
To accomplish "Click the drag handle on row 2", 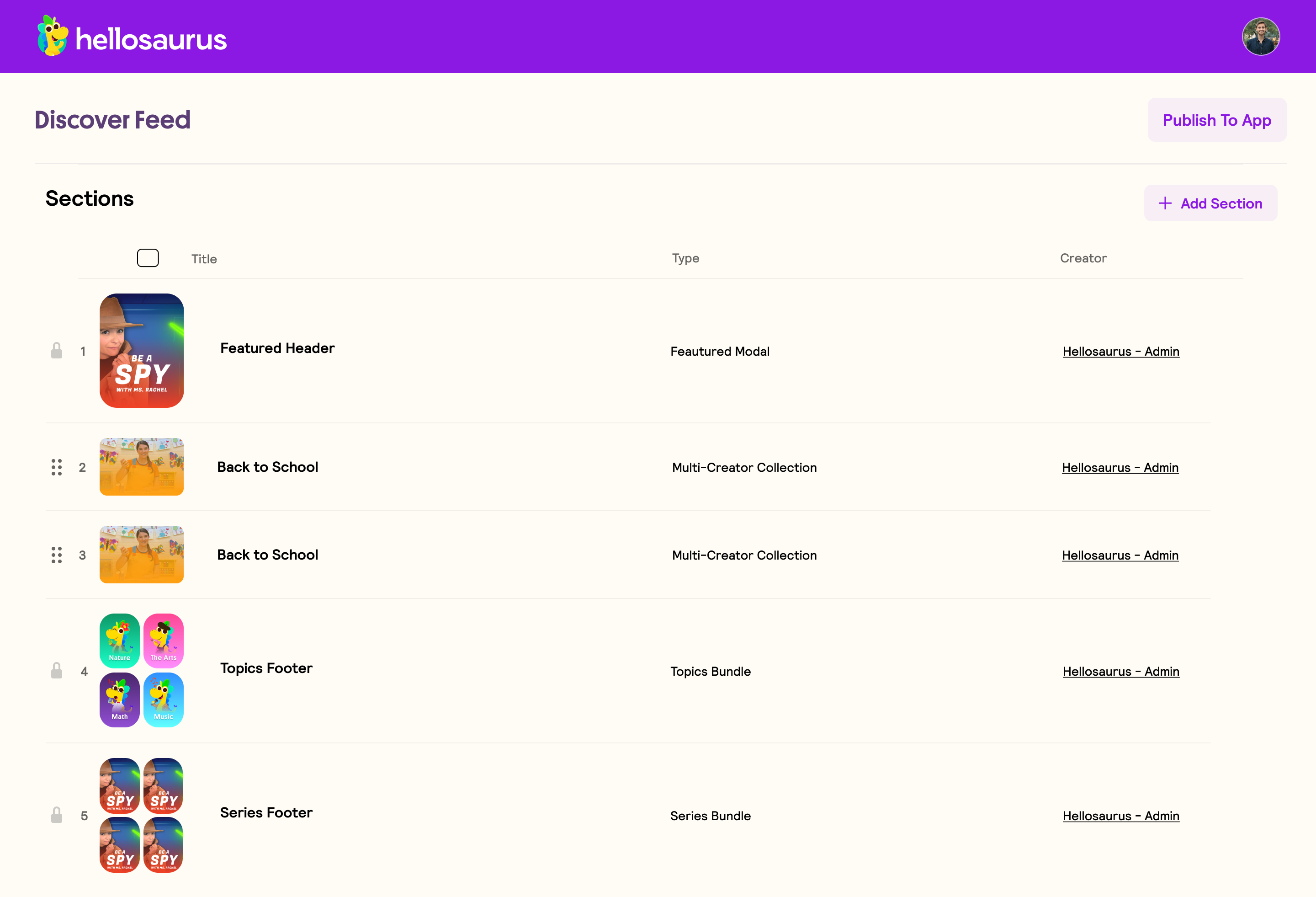I will (57, 467).
